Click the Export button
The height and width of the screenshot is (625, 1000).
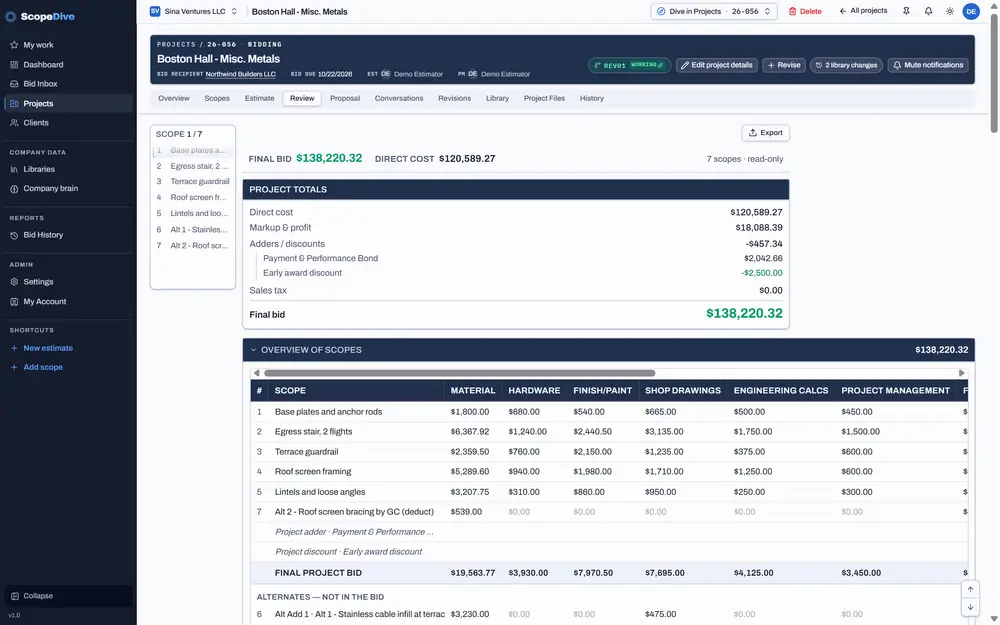(765, 133)
